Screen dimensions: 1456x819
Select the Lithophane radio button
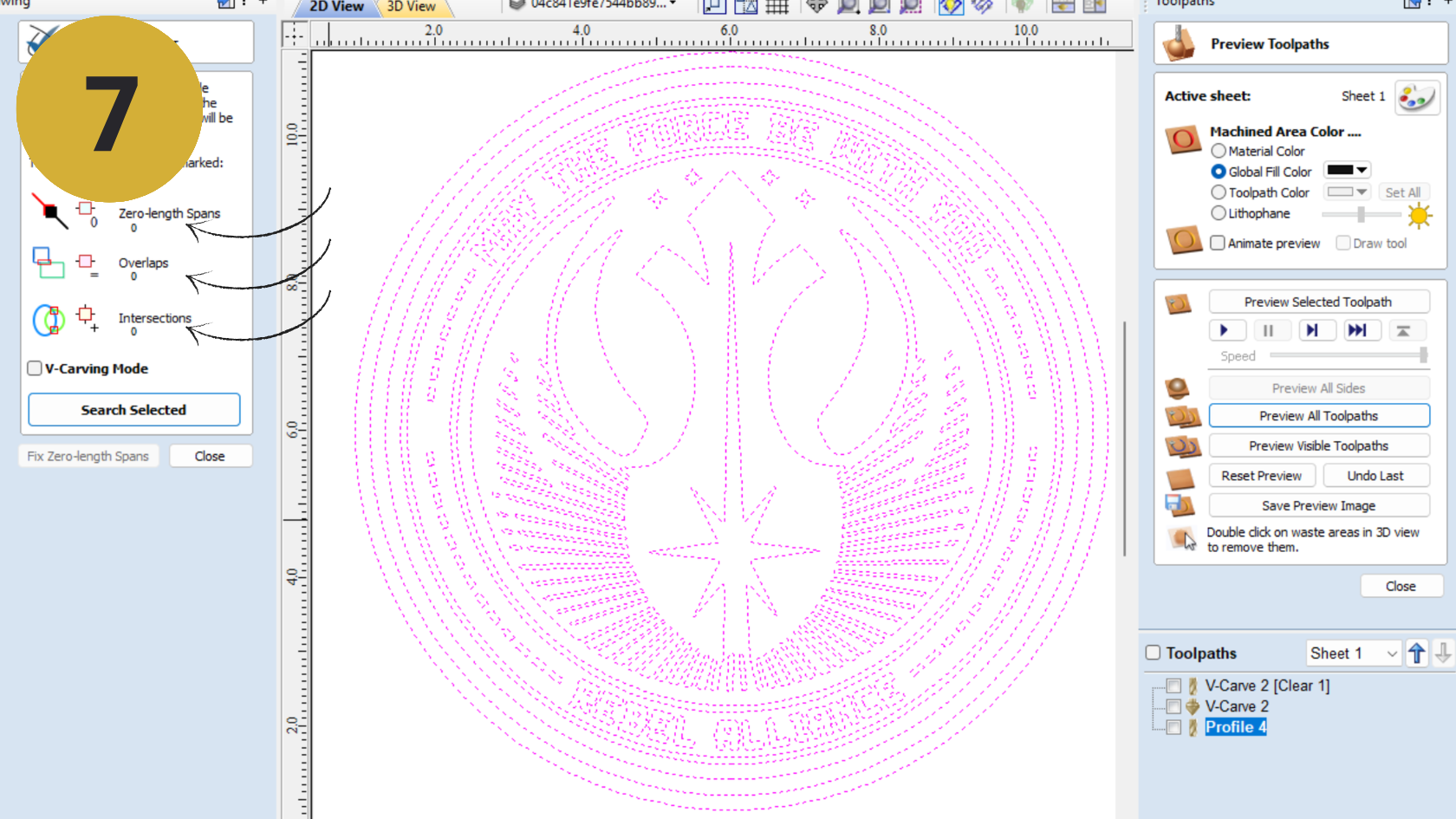[x=1219, y=213]
